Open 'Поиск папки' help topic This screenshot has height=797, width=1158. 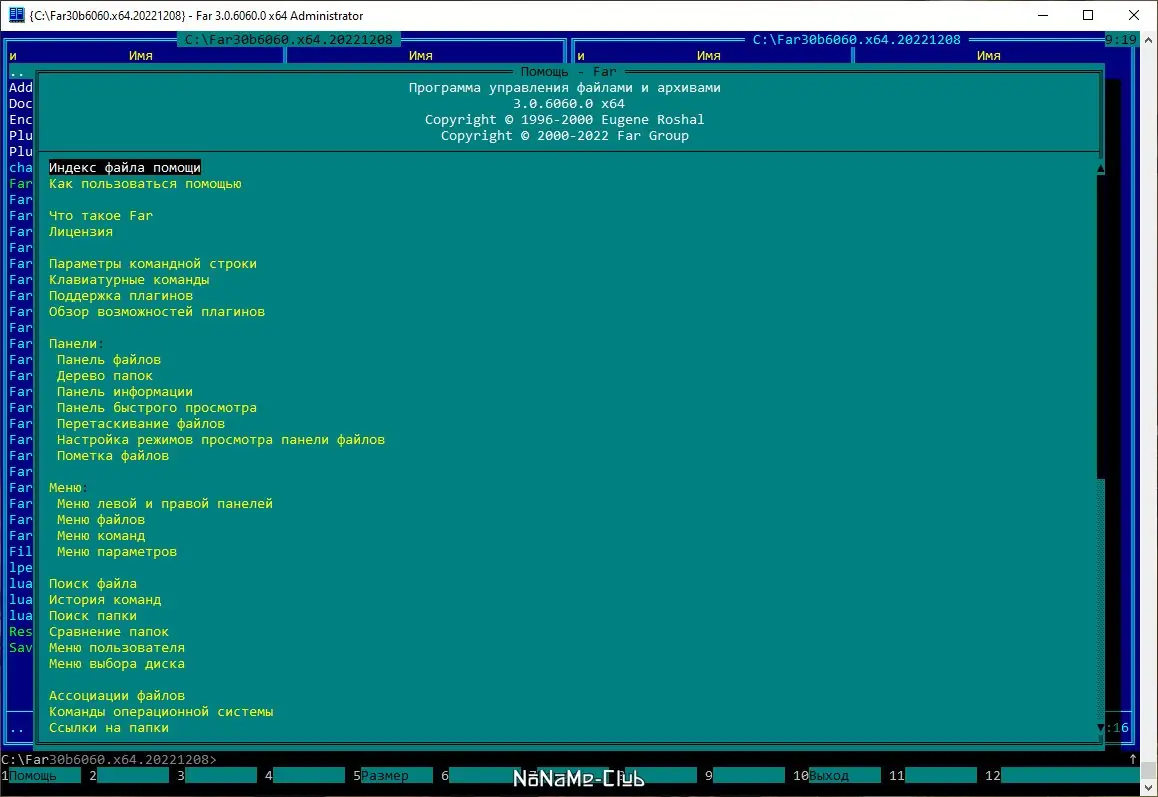pyautogui.click(x=92, y=616)
